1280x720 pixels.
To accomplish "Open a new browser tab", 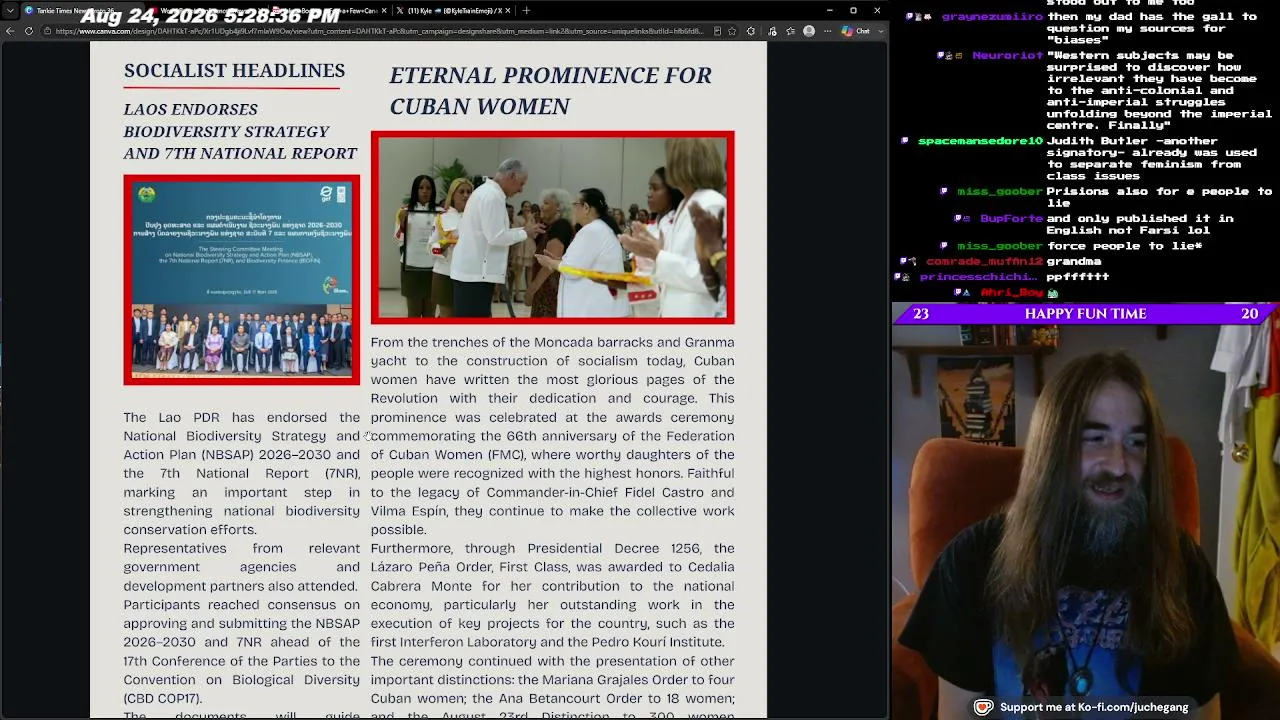I will 526,10.
